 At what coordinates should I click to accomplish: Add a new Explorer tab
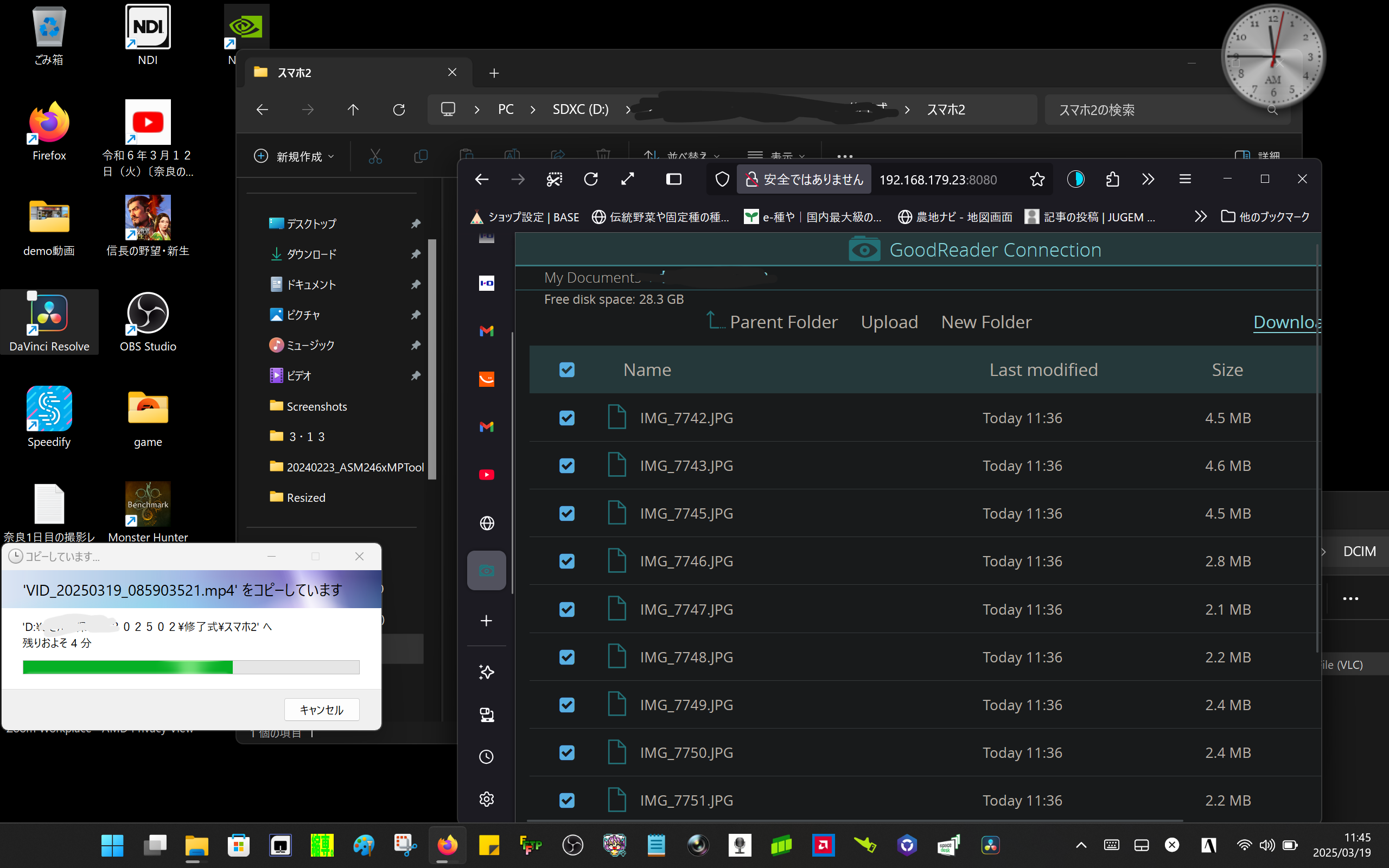[494, 73]
